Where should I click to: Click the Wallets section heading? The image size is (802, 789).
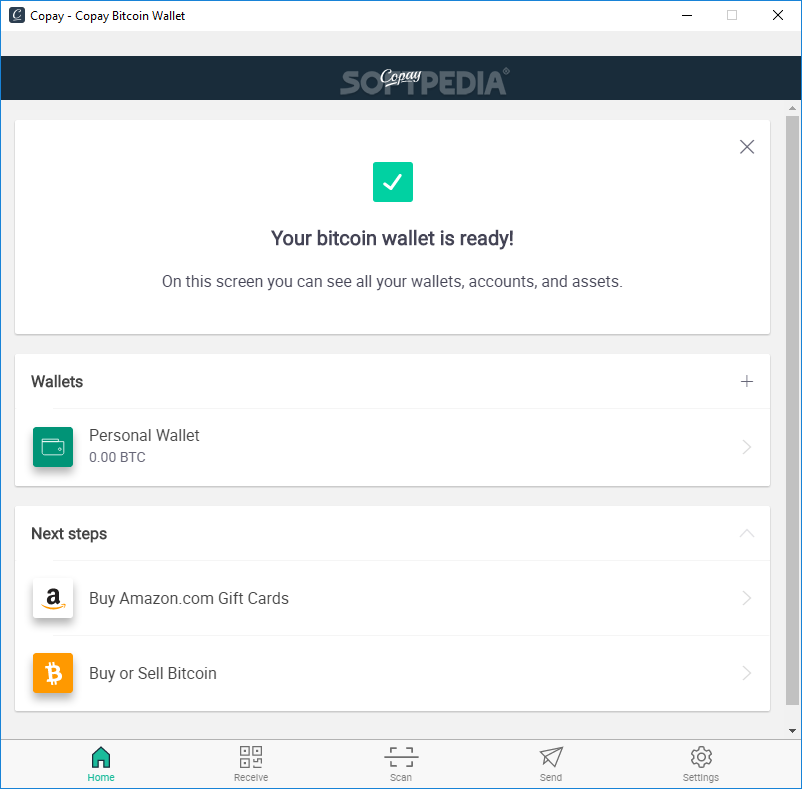pos(57,381)
